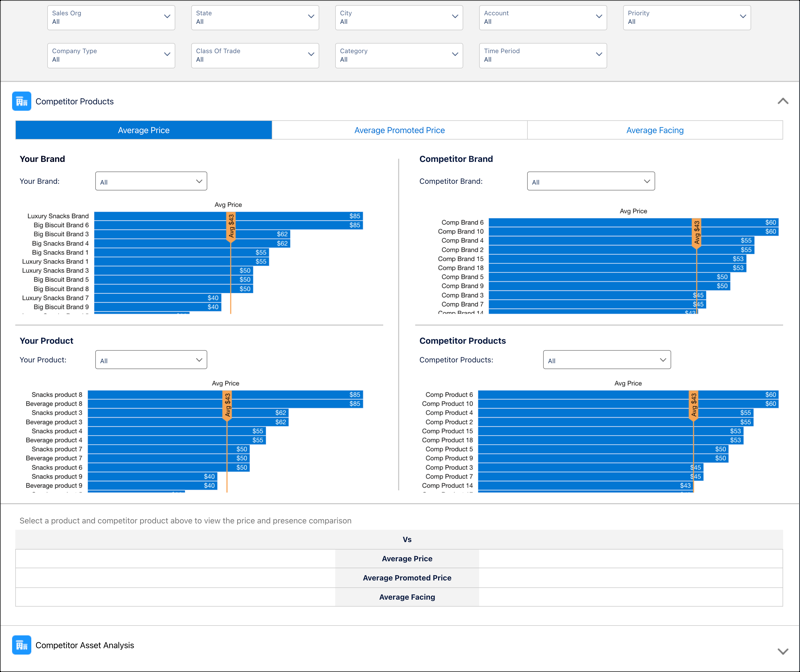This screenshot has width=800, height=672.
Task: Open the Sales Org filter dropdown
Action: click(111, 17)
